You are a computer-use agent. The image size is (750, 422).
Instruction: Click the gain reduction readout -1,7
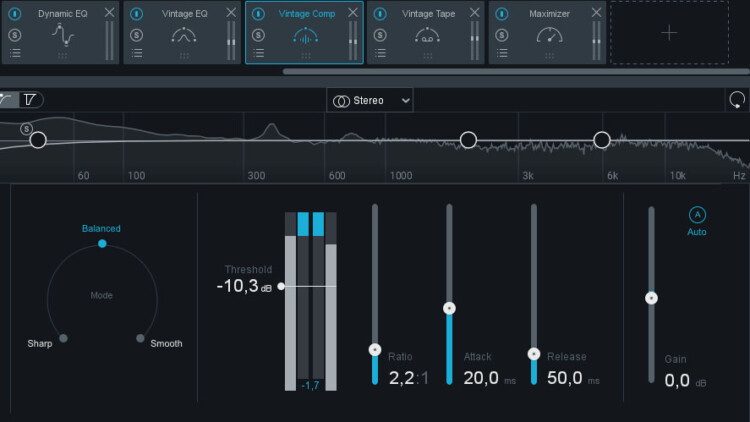coord(310,386)
